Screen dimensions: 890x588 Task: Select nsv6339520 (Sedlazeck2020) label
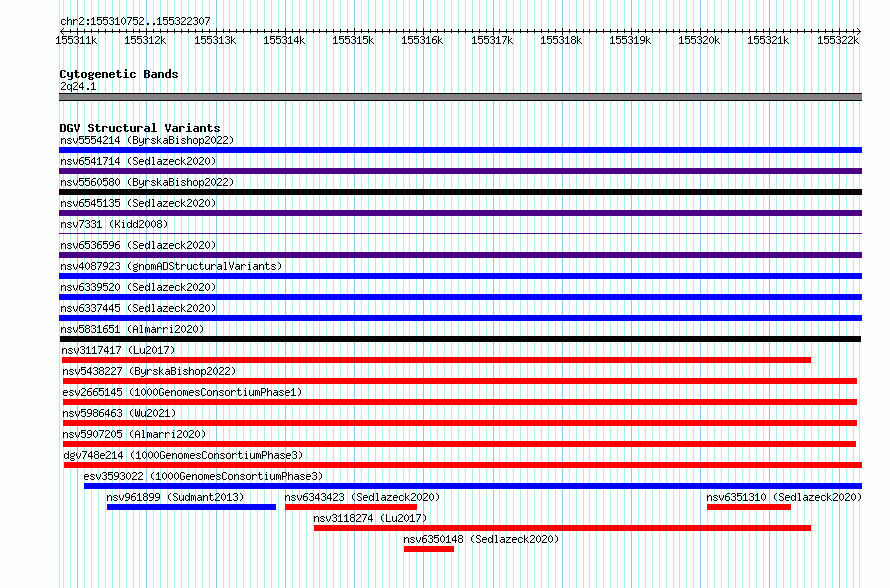coord(138,287)
